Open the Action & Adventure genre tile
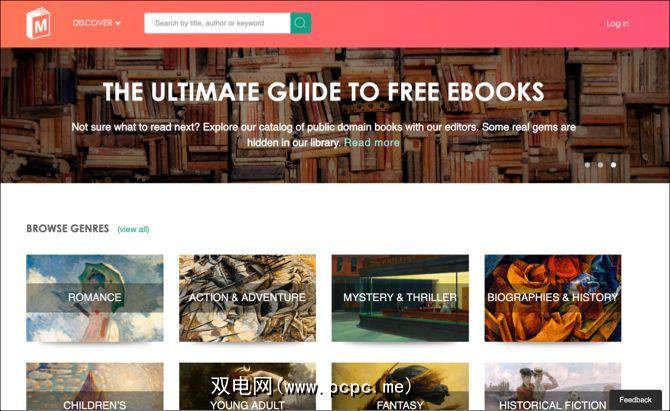The width and height of the screenshot is (670, 411). click(247, 298)
